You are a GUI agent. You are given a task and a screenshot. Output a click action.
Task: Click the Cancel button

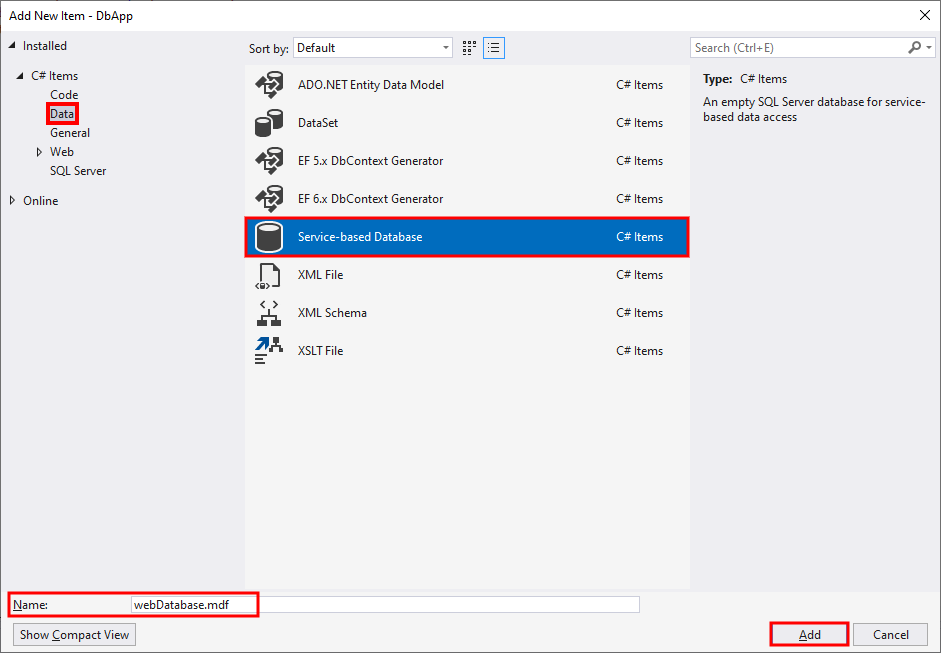coord(891,635)
